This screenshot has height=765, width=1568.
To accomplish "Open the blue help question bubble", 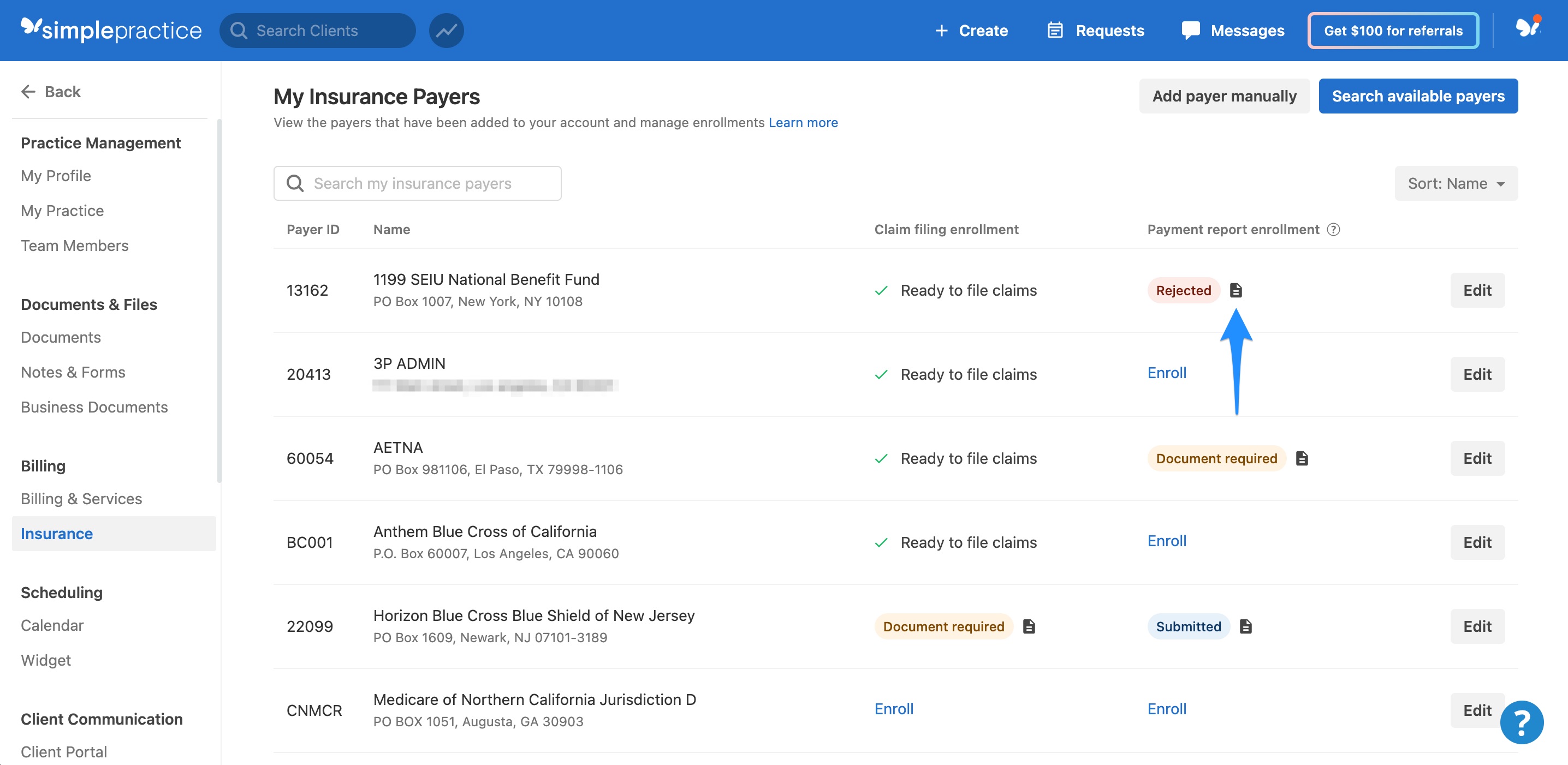I will tap(1521, 722).
